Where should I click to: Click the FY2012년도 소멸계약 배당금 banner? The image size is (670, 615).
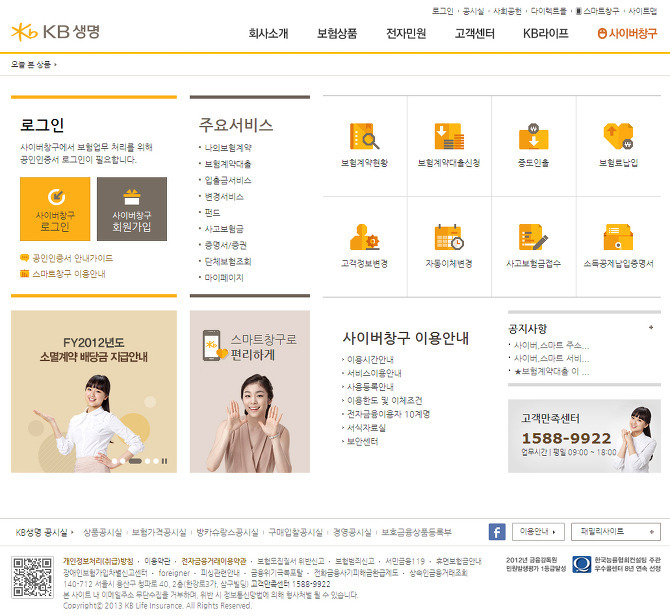[x=94, y=391]
